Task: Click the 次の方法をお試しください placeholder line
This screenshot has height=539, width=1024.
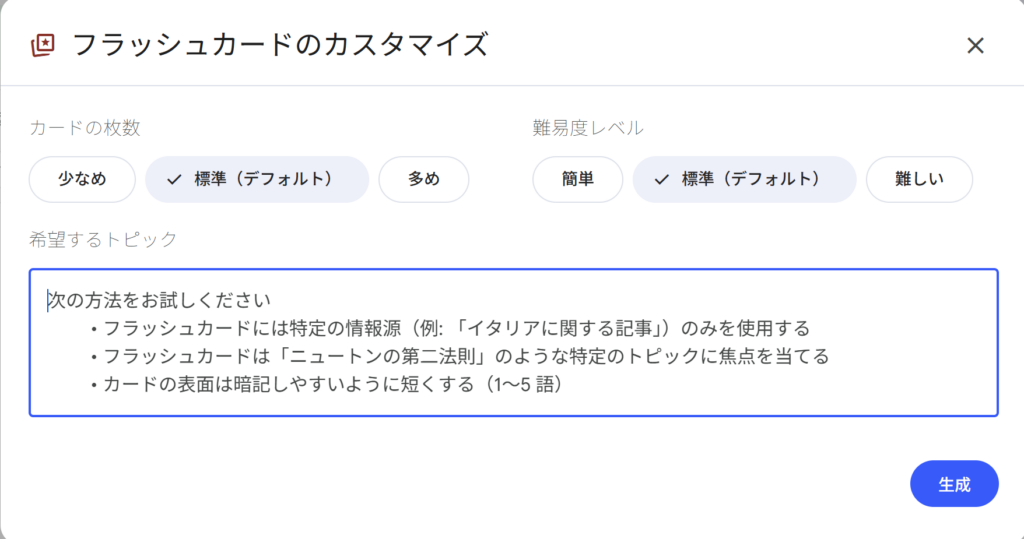Action: (x=160, y=300)
